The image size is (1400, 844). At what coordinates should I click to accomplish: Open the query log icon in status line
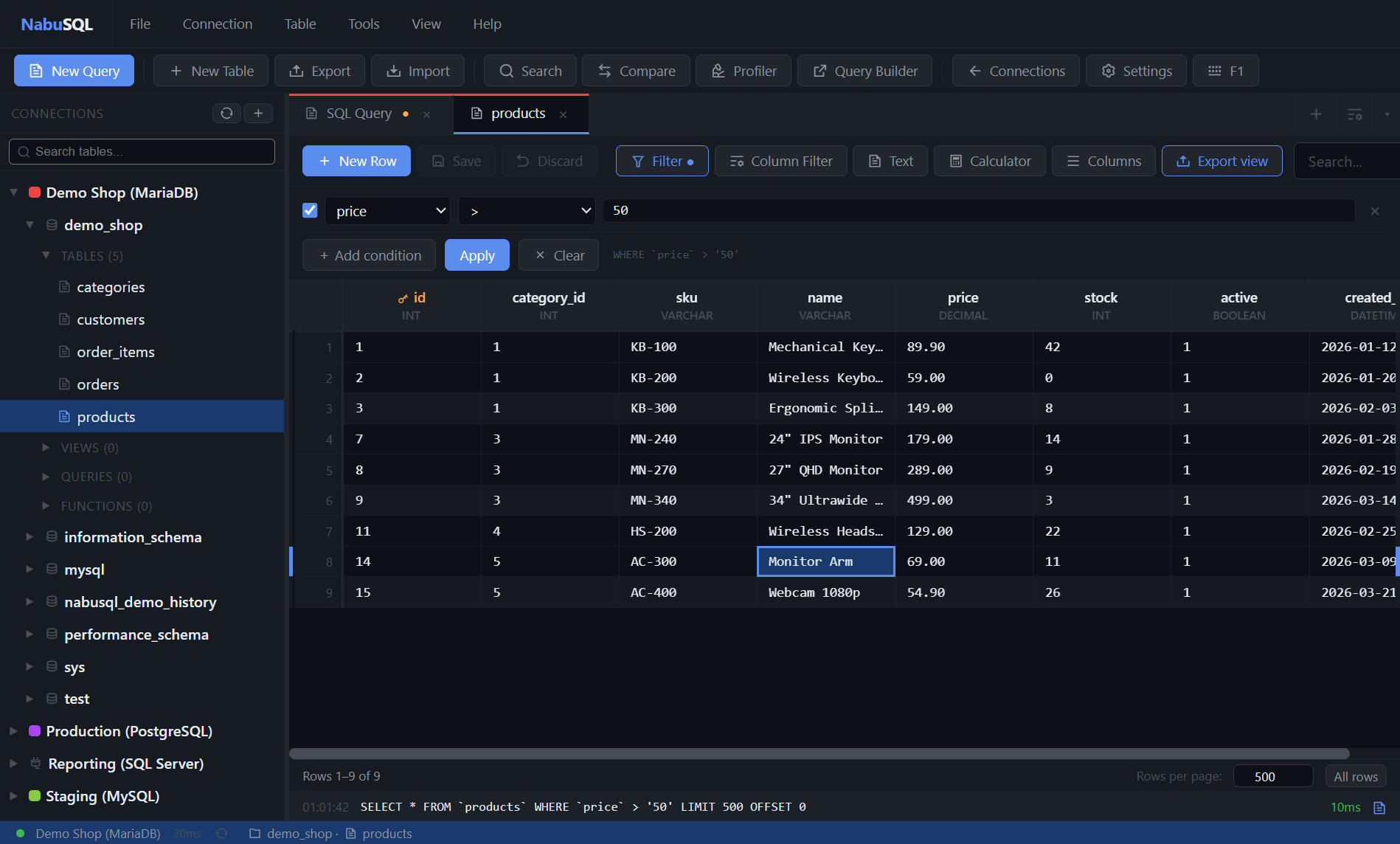coord(1379,807)
